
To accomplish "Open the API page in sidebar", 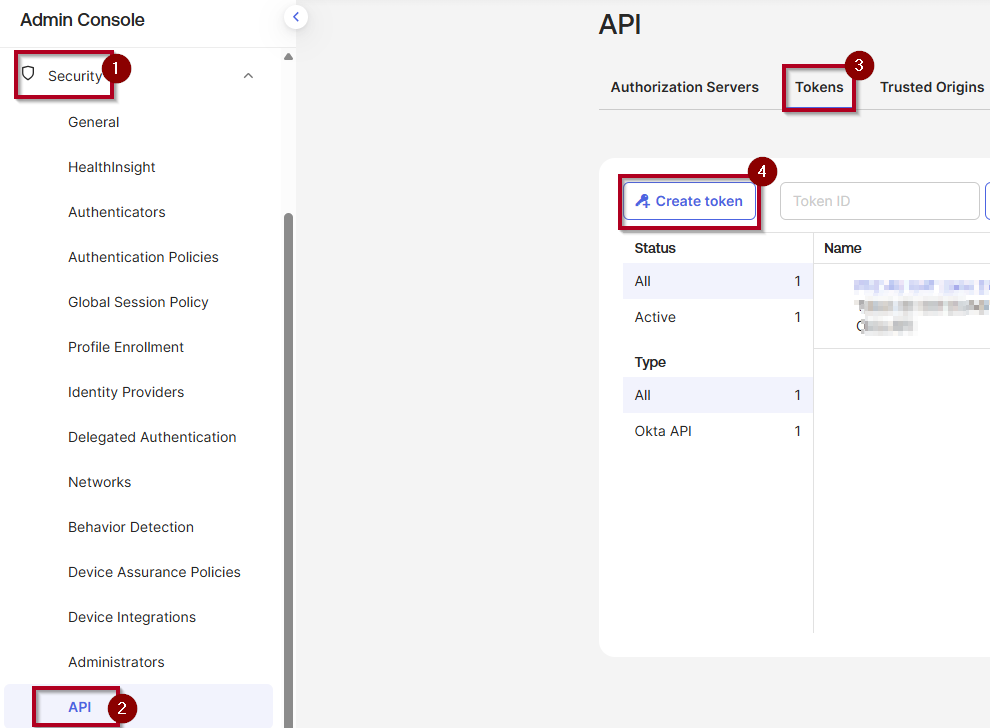I will click(x=80, y=707).
